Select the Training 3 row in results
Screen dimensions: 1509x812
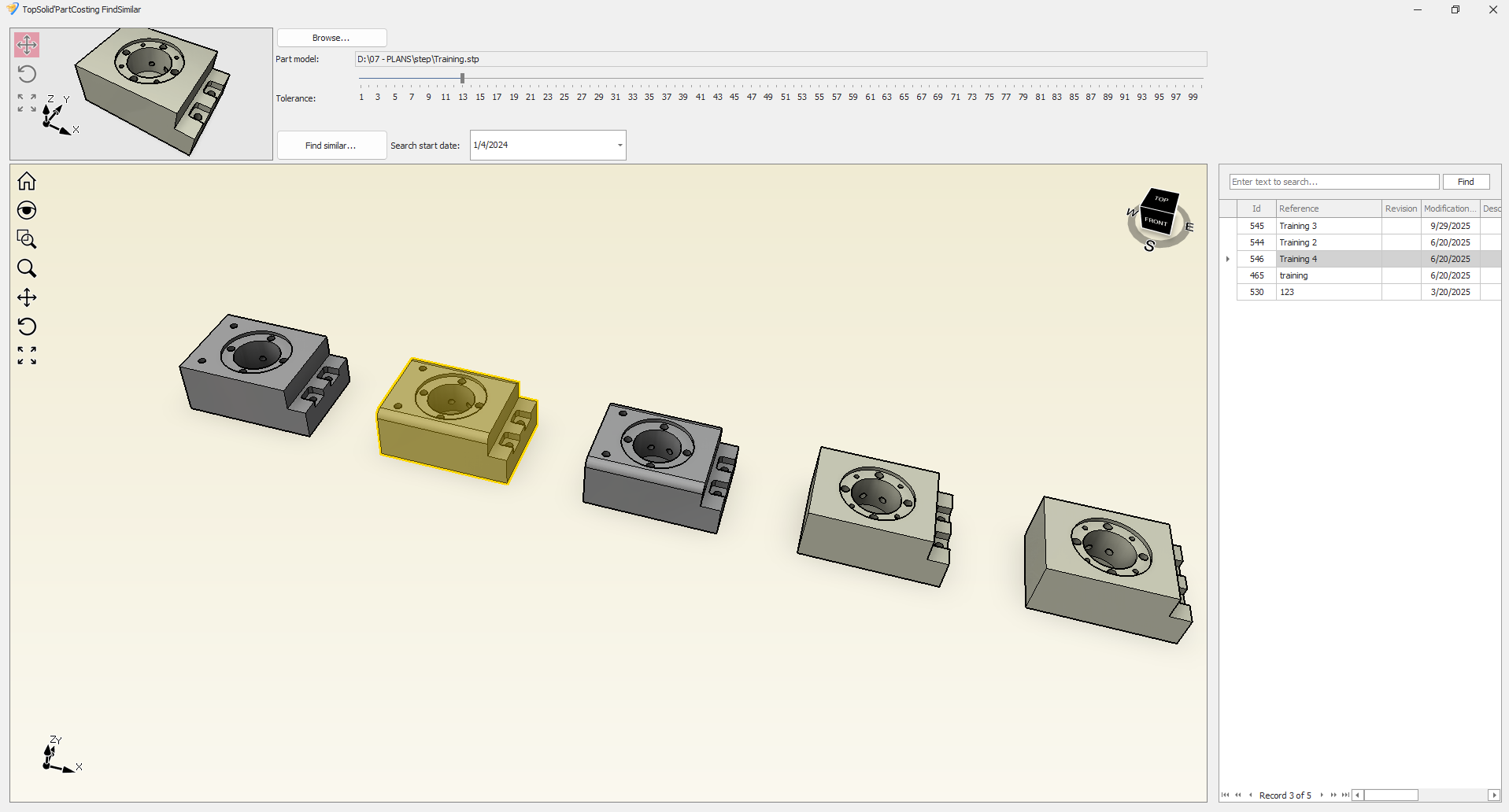1327,226
